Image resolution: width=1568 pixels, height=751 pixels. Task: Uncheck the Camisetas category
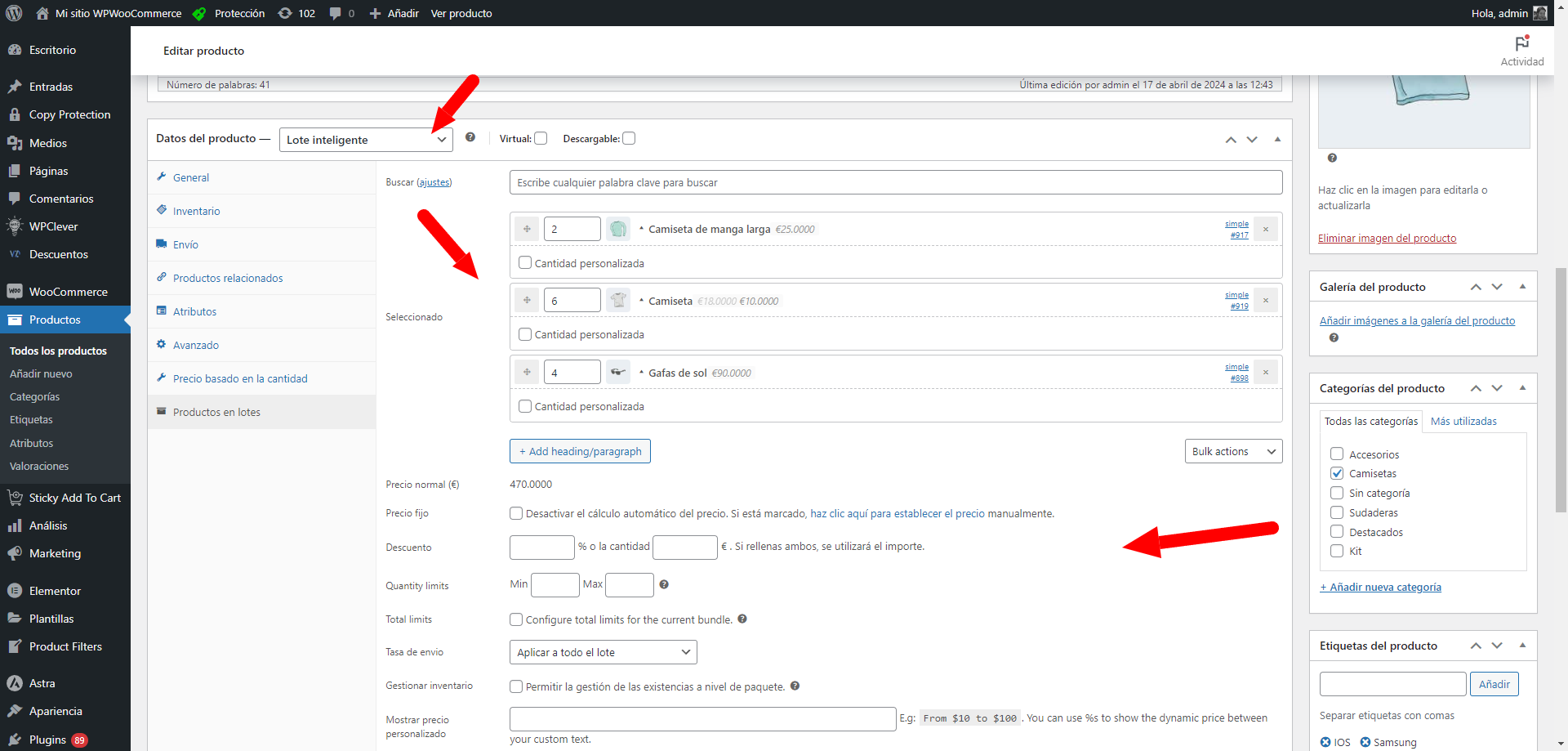click(x=1337, y=473)
